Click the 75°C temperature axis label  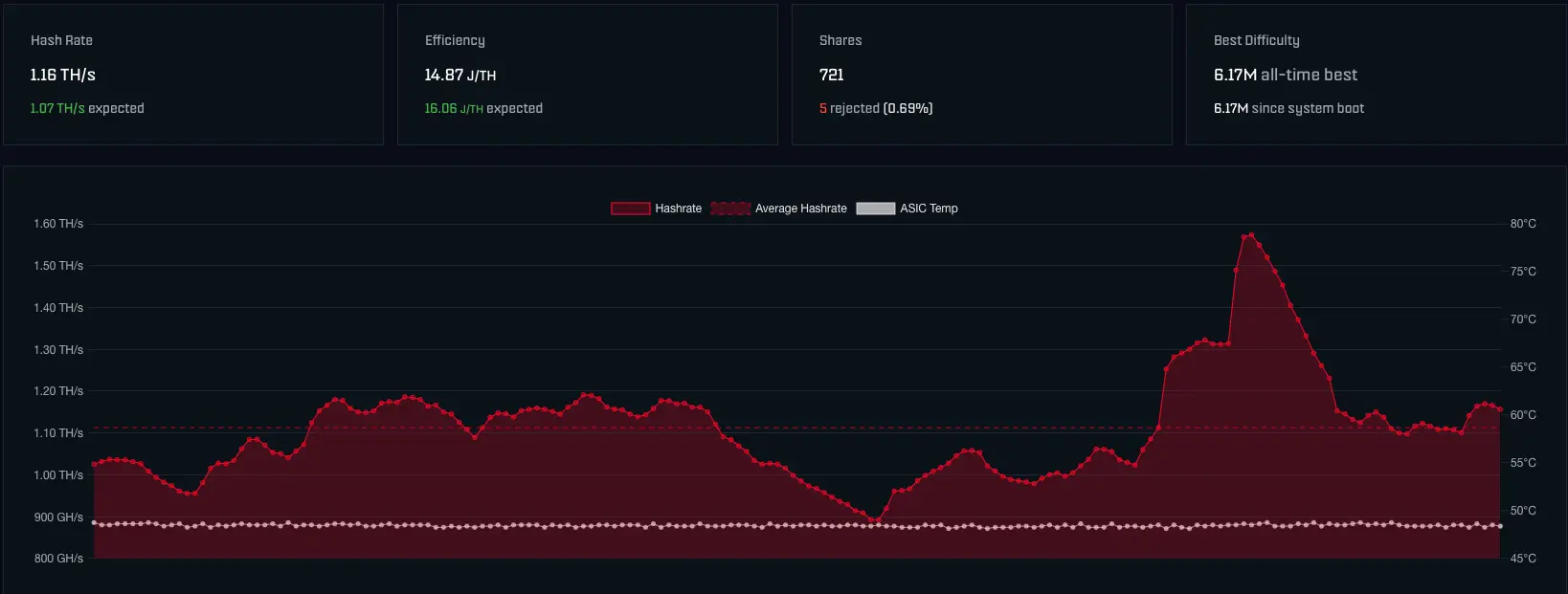coord(1523,272)
